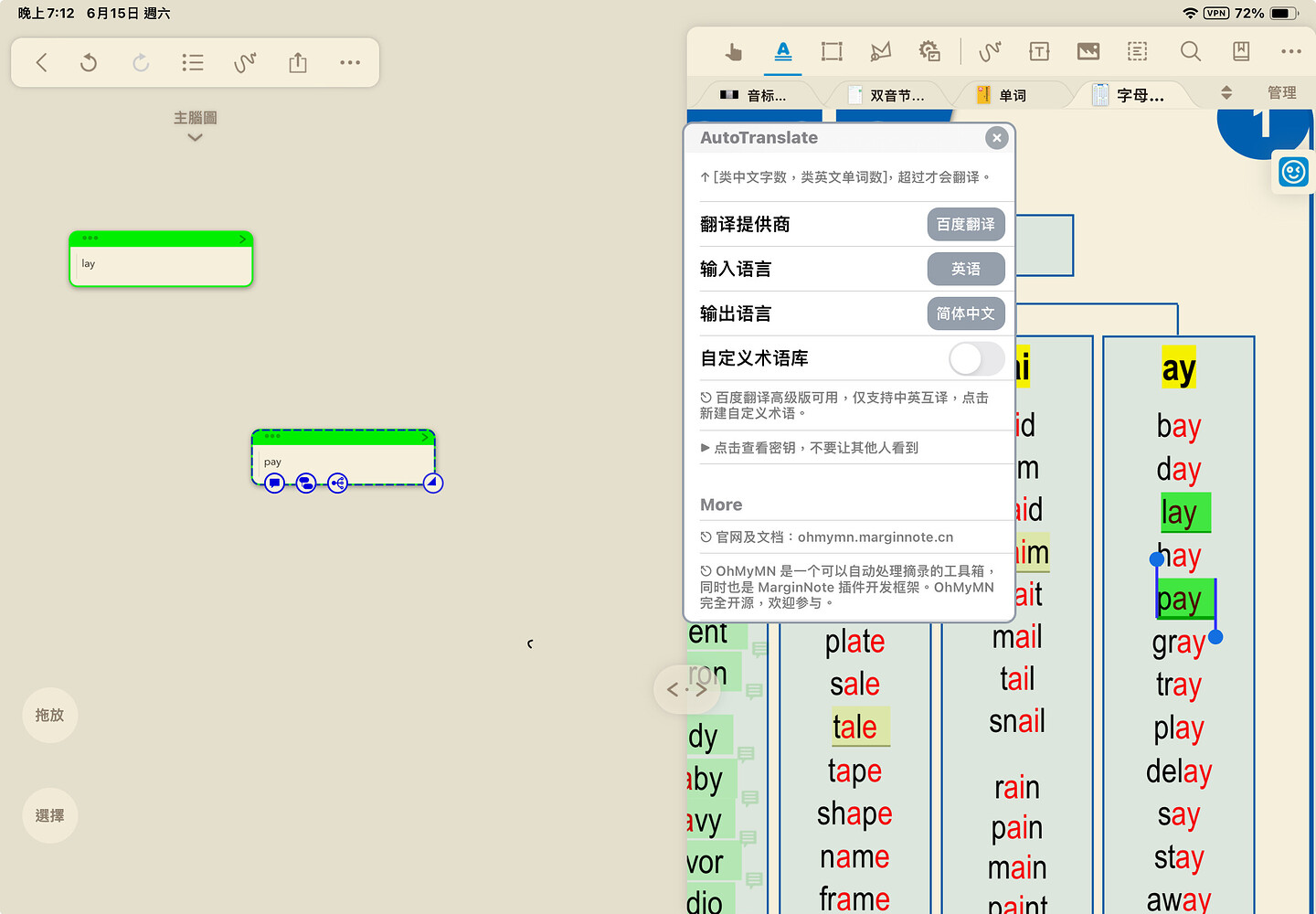Image resolution: width=1316 pixels, height=914 pixels.
Task: Select the text highlight tool
Action: tap(783, 51)
